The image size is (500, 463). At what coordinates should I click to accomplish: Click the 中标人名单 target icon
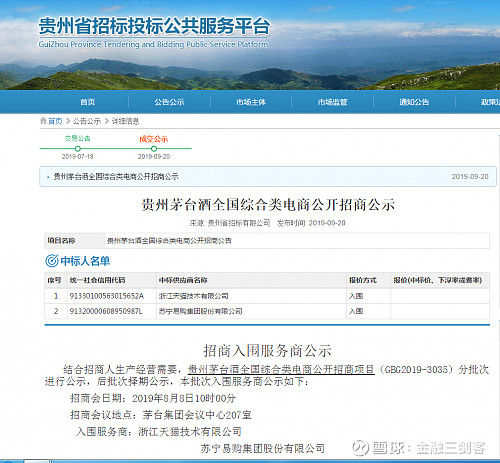(52, 261)
